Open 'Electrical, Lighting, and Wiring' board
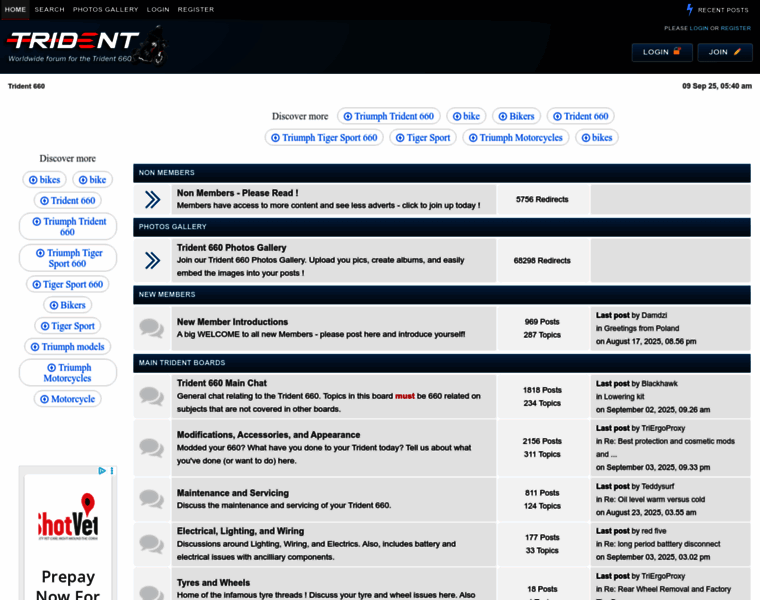This screenshot has height=600, width=760. 240,531
